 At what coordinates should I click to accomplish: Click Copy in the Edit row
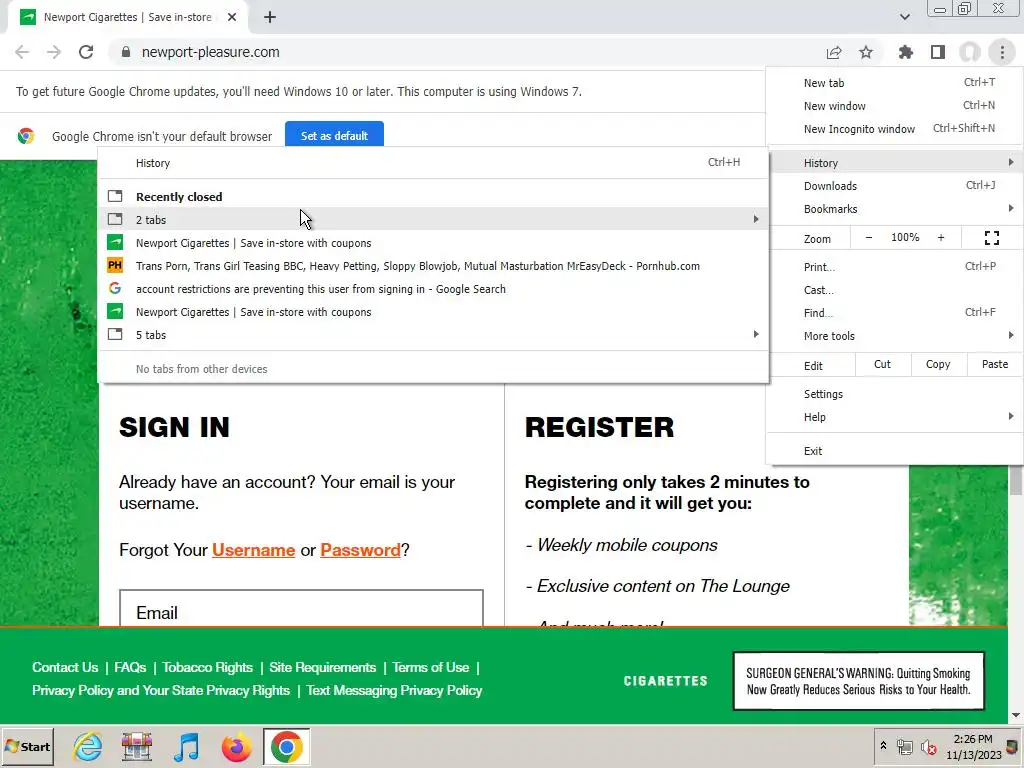coord(938,364)
